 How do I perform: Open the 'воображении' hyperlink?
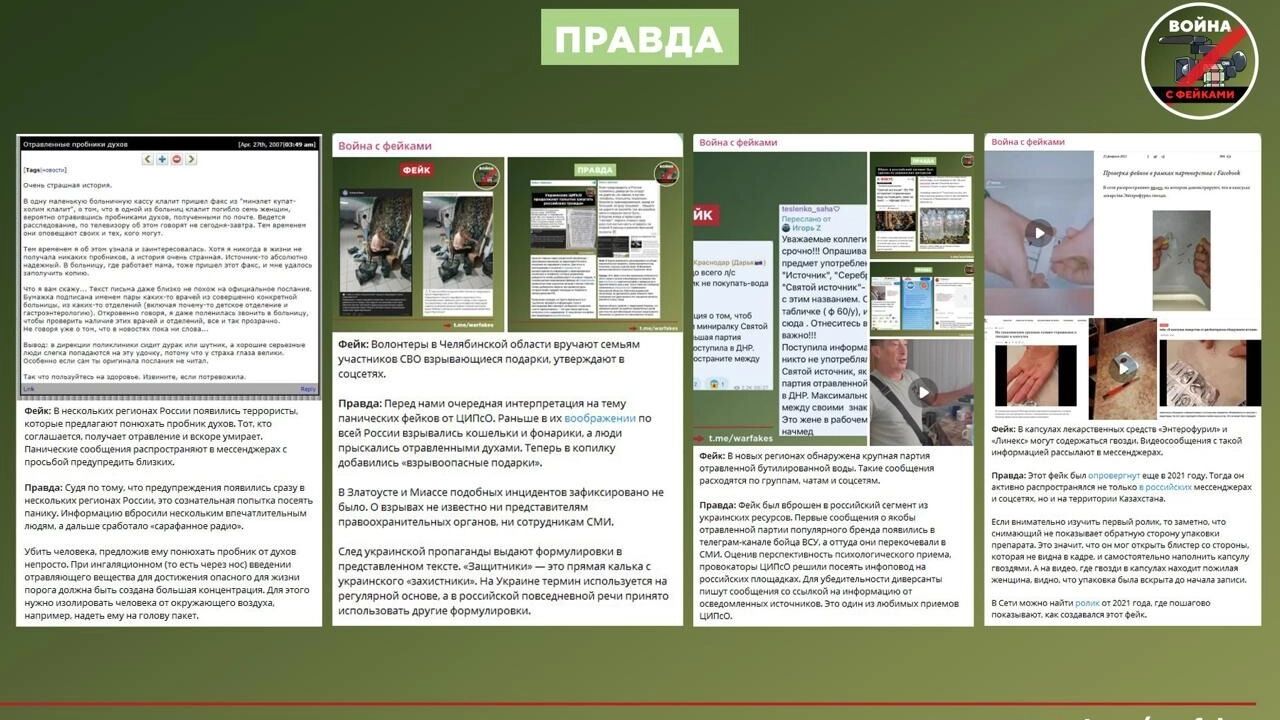tap(599, 418)
